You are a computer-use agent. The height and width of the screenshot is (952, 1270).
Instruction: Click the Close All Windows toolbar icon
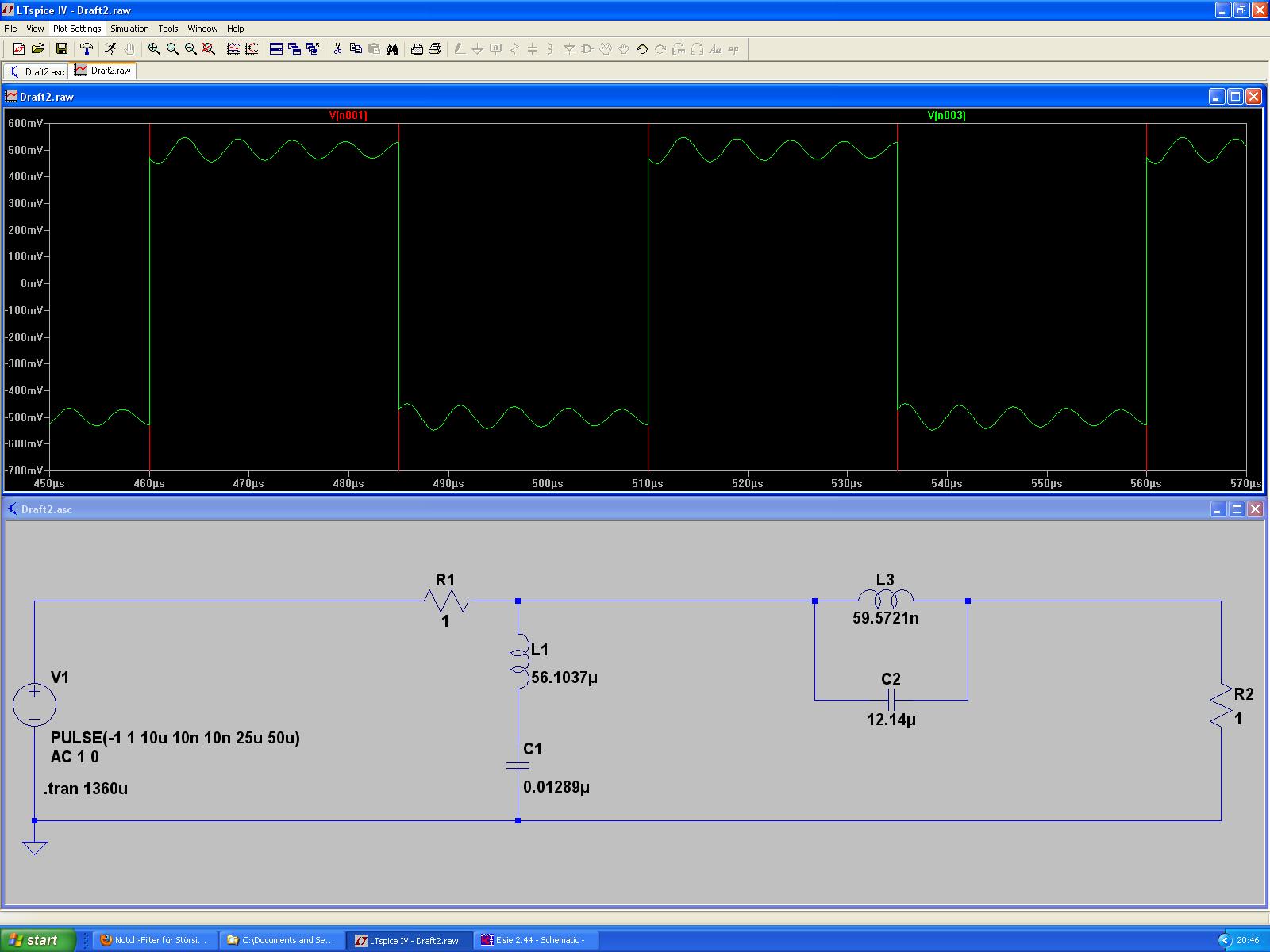tap(313, 49)
